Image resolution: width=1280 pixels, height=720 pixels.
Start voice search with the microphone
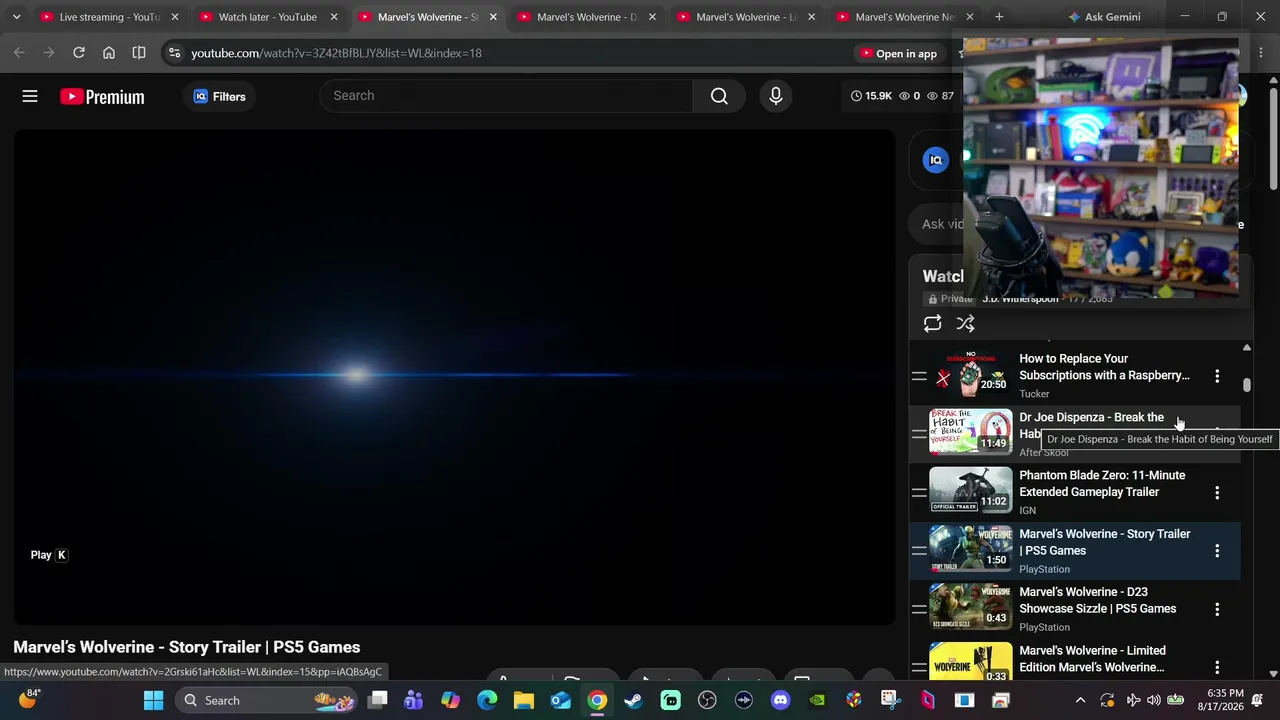(776, 95)
